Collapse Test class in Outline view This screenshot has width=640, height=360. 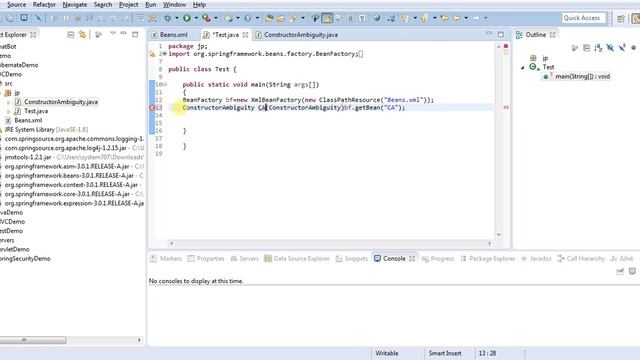[x=522, y=67]
